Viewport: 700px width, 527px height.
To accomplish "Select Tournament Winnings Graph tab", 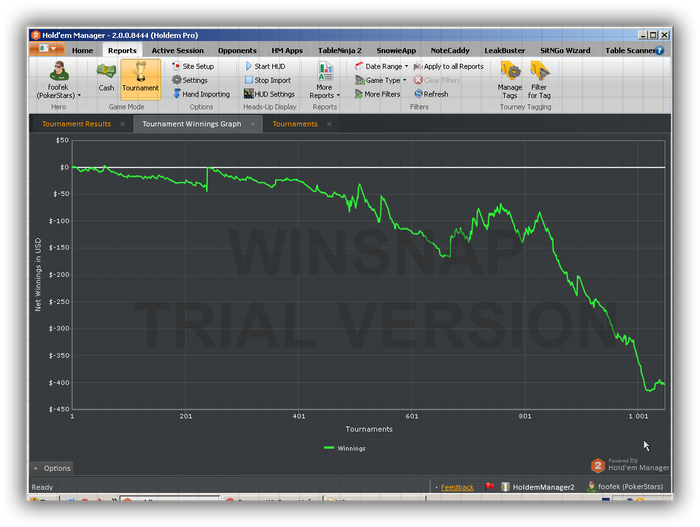I will (x=192, y=124).
